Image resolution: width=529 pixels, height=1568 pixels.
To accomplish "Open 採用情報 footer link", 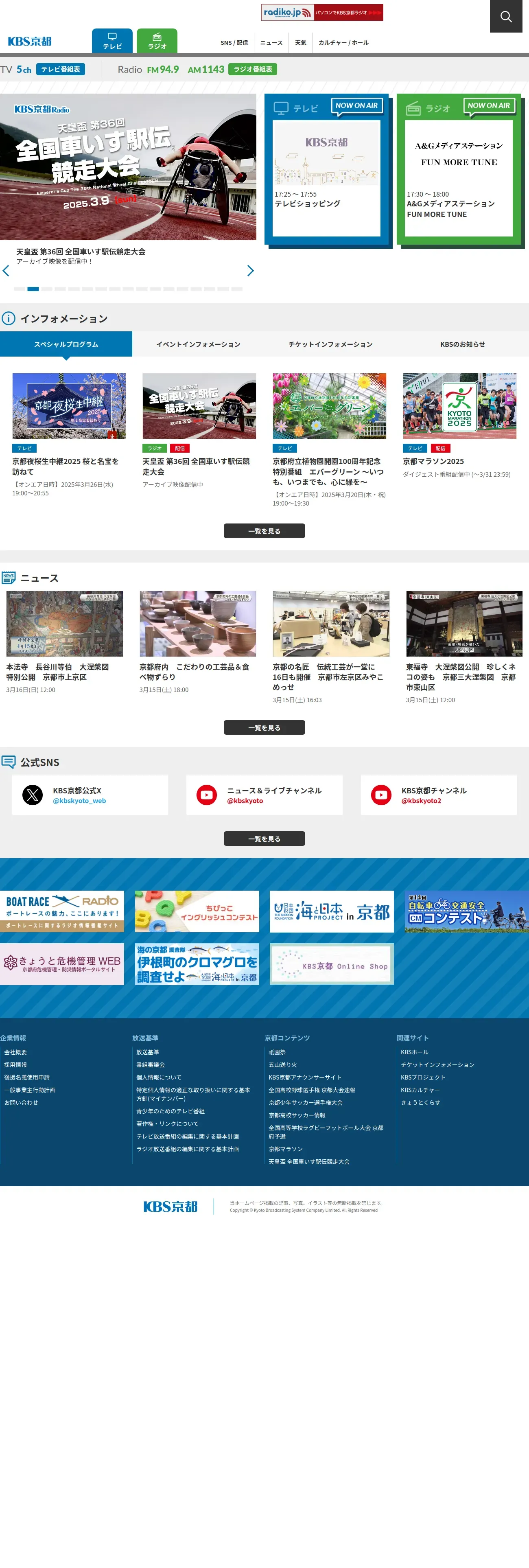I will point(16,1064).
